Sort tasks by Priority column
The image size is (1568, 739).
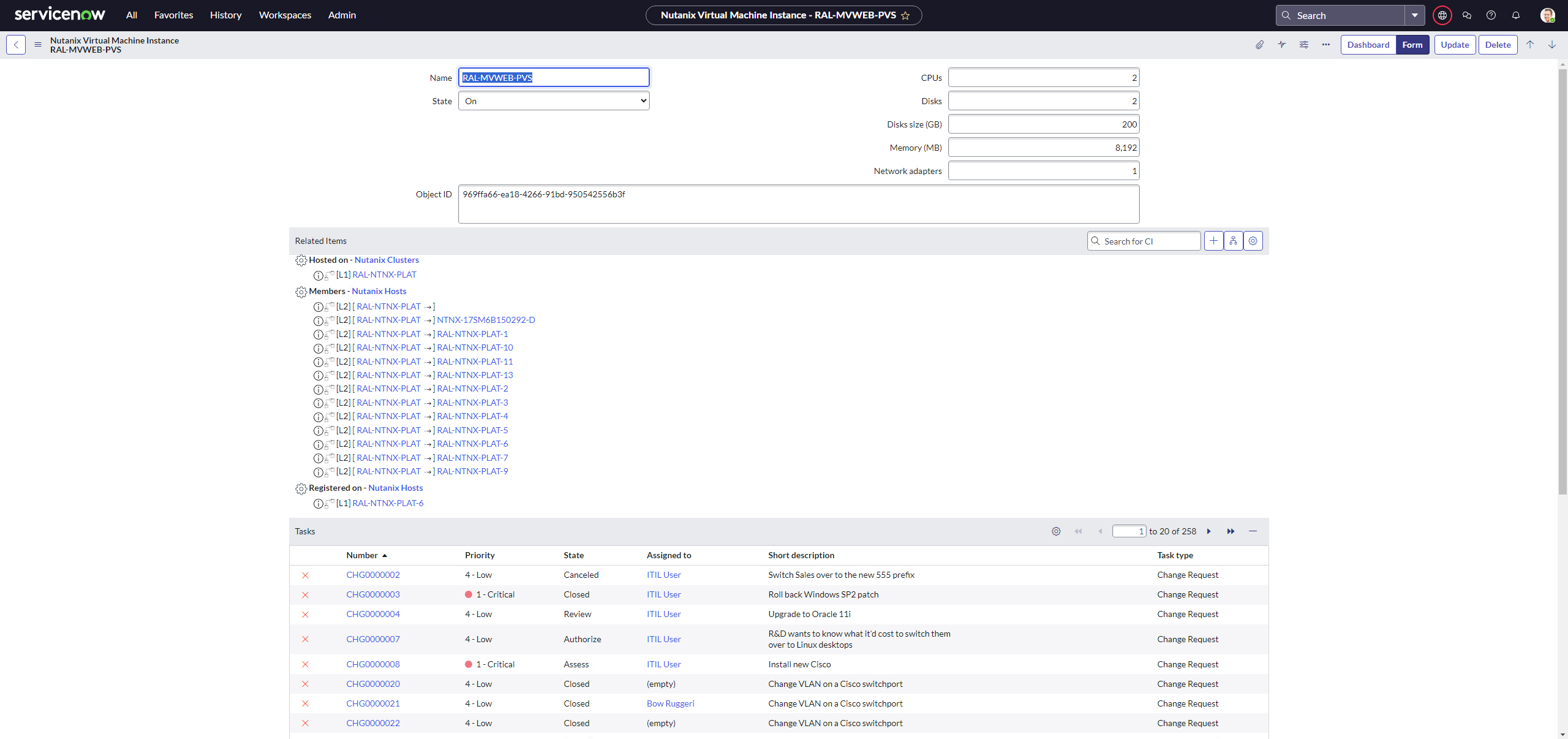[480, 555]
